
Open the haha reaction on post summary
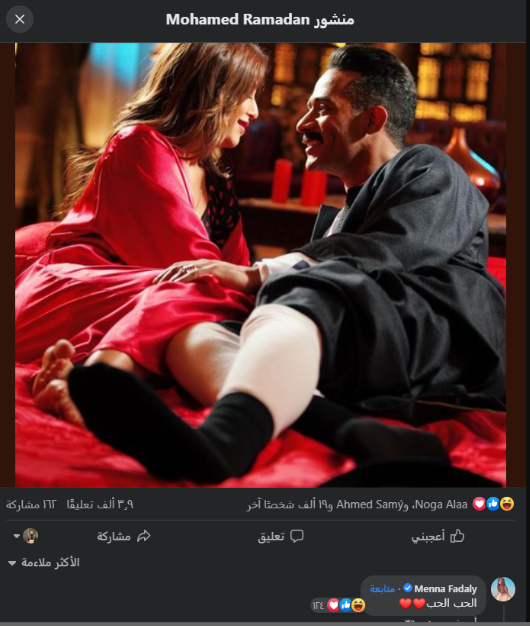coord(507,504)
